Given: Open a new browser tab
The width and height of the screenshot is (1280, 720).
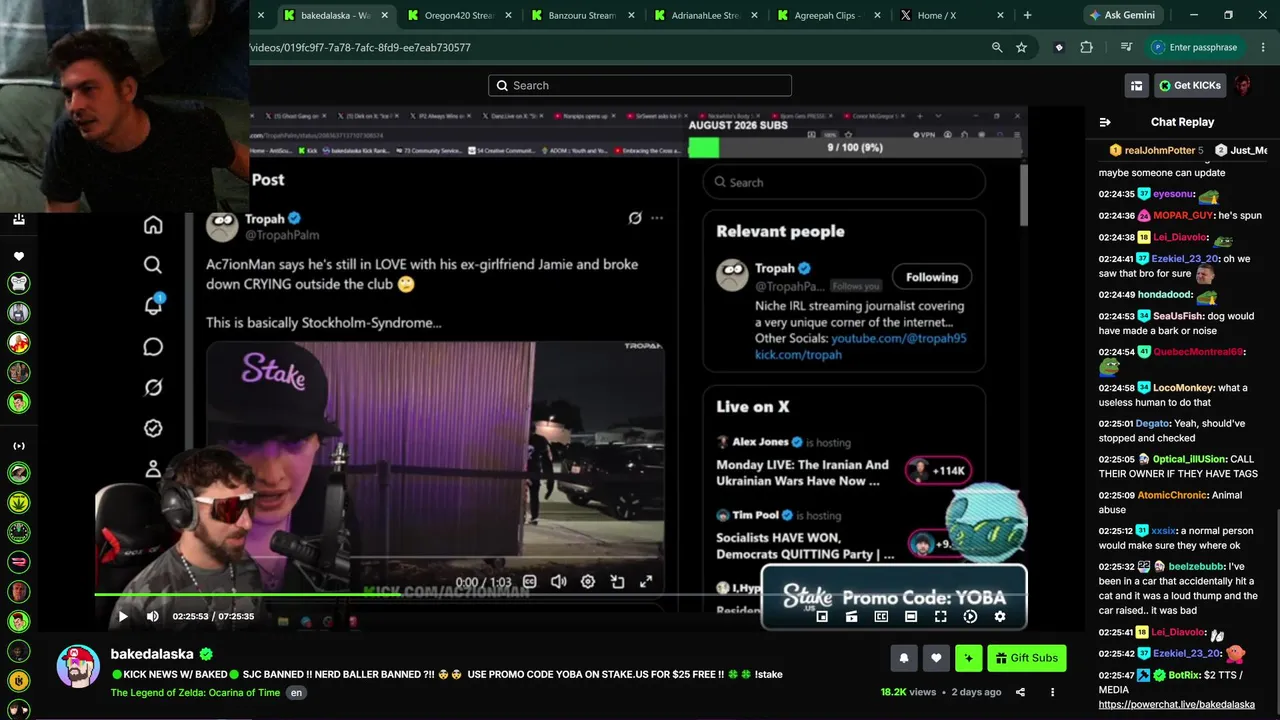Looking at the screenshot, I should [1027, 15].
